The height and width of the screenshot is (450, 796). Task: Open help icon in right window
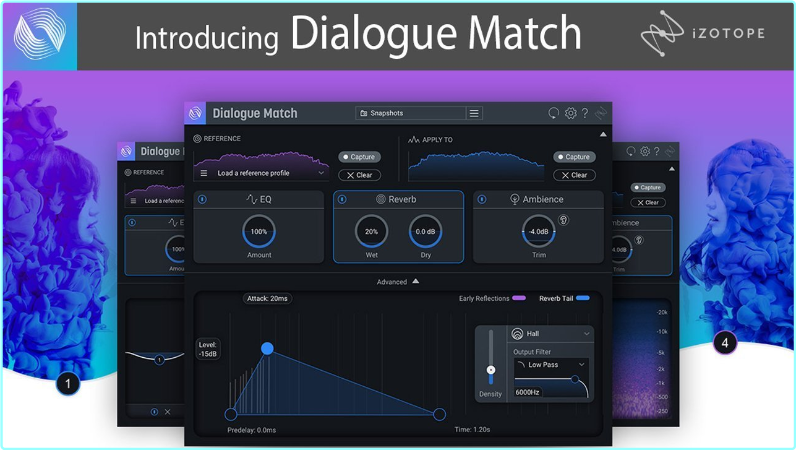(x=657, y=151)
